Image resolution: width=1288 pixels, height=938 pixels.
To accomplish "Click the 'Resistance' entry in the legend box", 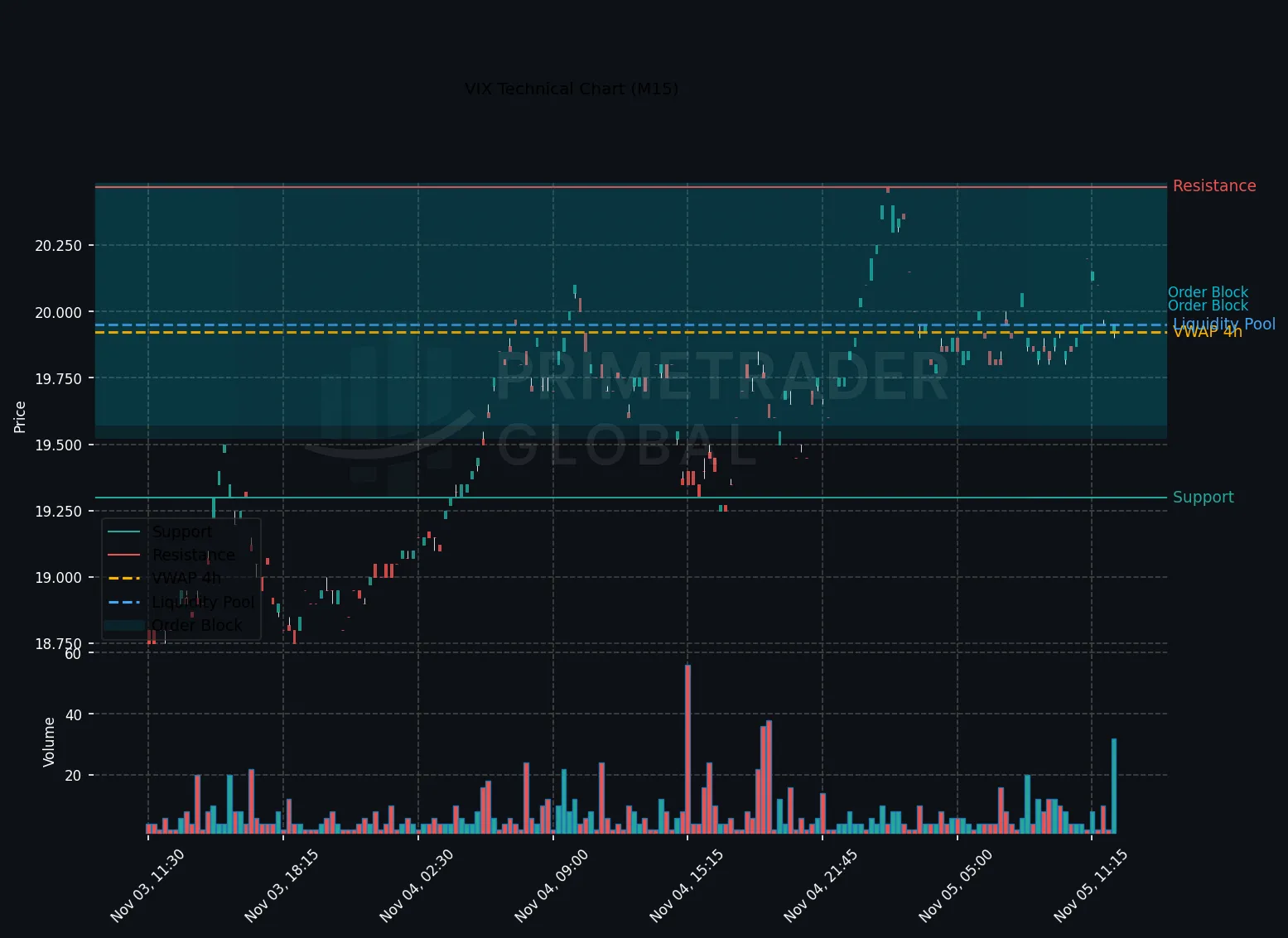I will 194,555.
